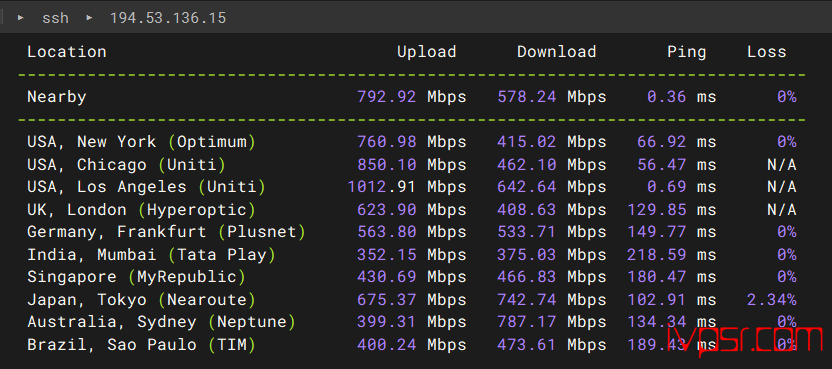Image resolution: width=832 pixels, height=369 pixels.
Task: Click the UK, London (Hyperoptic) row
Action: coord(412,210)
